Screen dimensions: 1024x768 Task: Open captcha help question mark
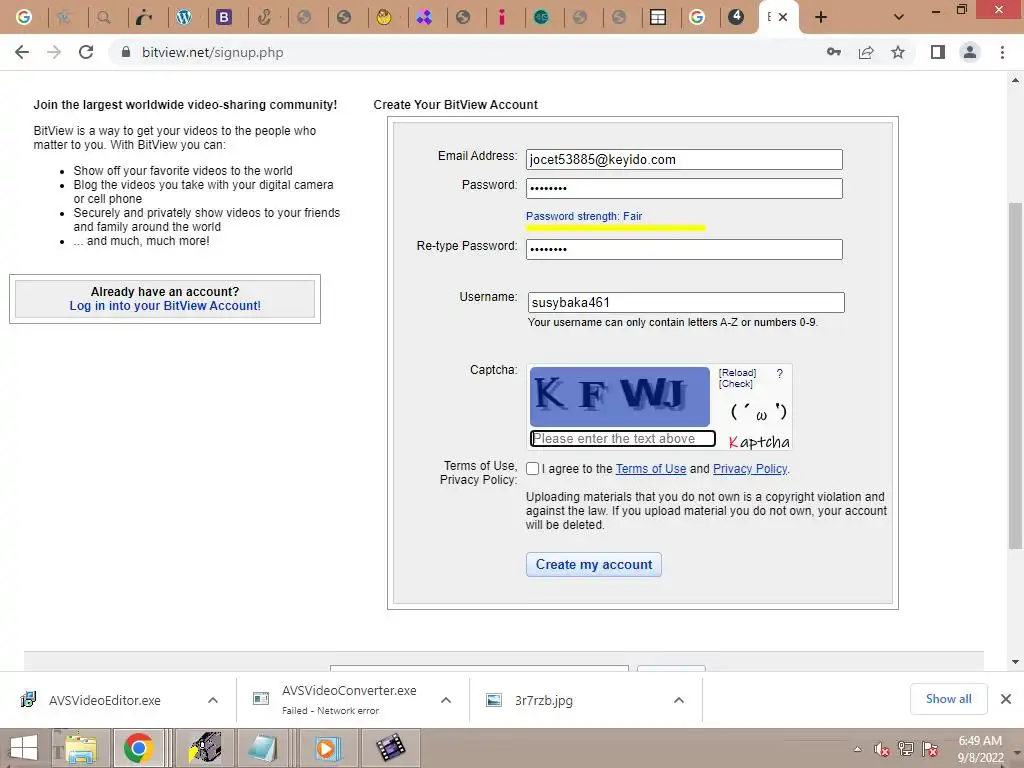pos(779,374)
